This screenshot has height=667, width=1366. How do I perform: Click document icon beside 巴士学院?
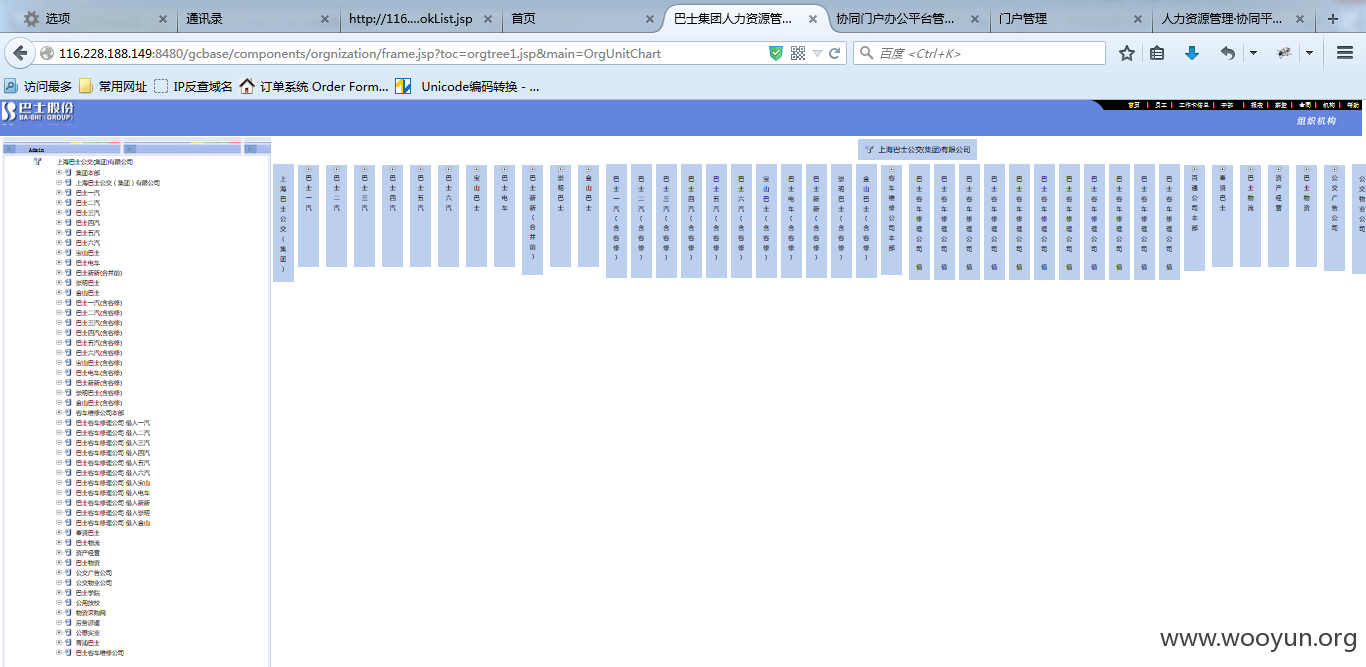[68, 592]
